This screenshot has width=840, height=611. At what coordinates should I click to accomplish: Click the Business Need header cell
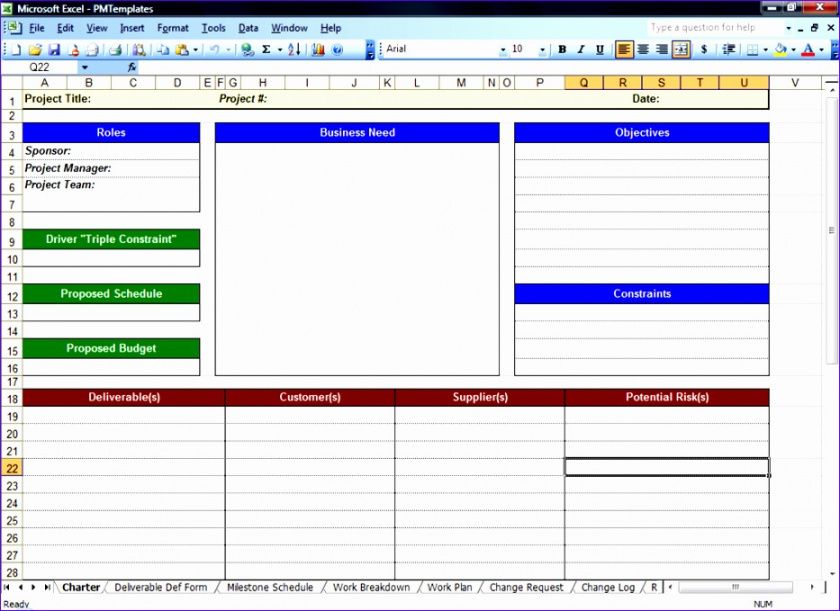(x=357, y=133)
